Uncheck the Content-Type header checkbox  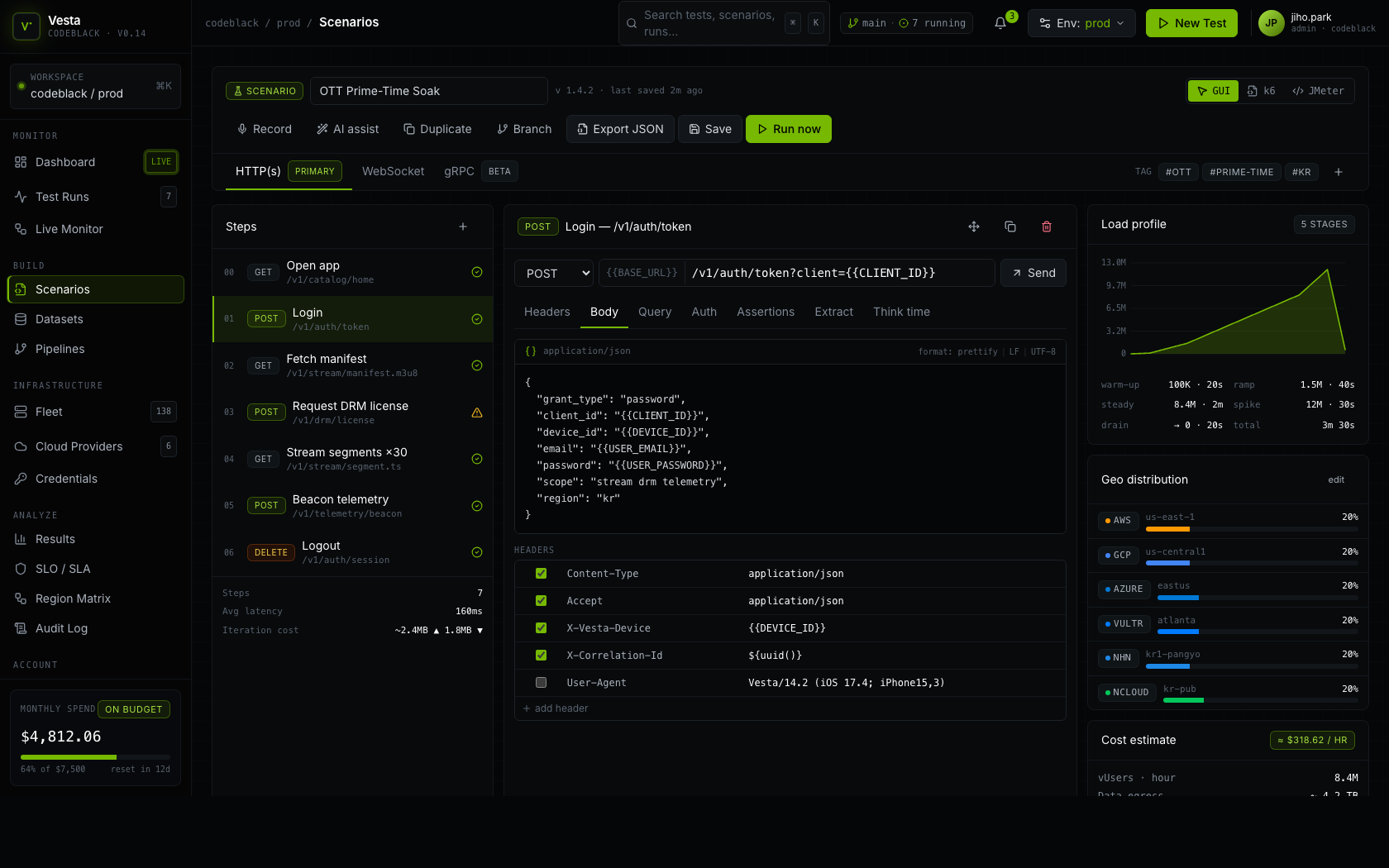pyautogui.click(x=541, y=574)
